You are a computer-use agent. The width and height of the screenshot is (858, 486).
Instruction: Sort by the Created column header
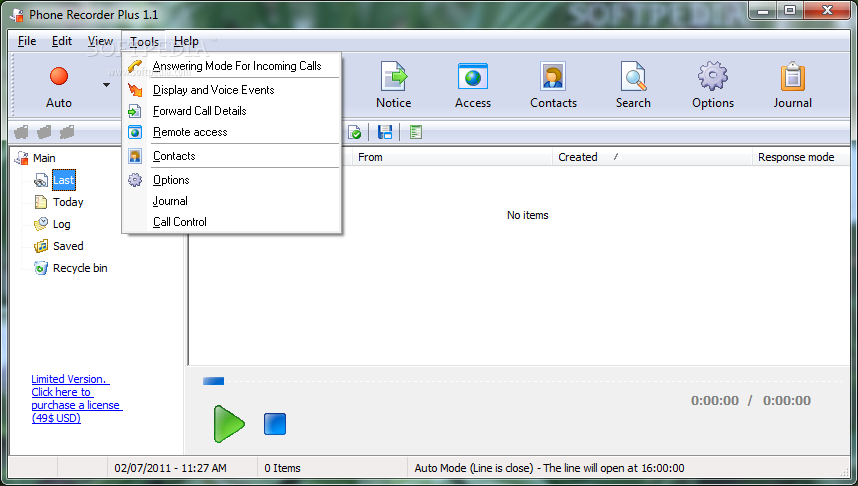652,157
